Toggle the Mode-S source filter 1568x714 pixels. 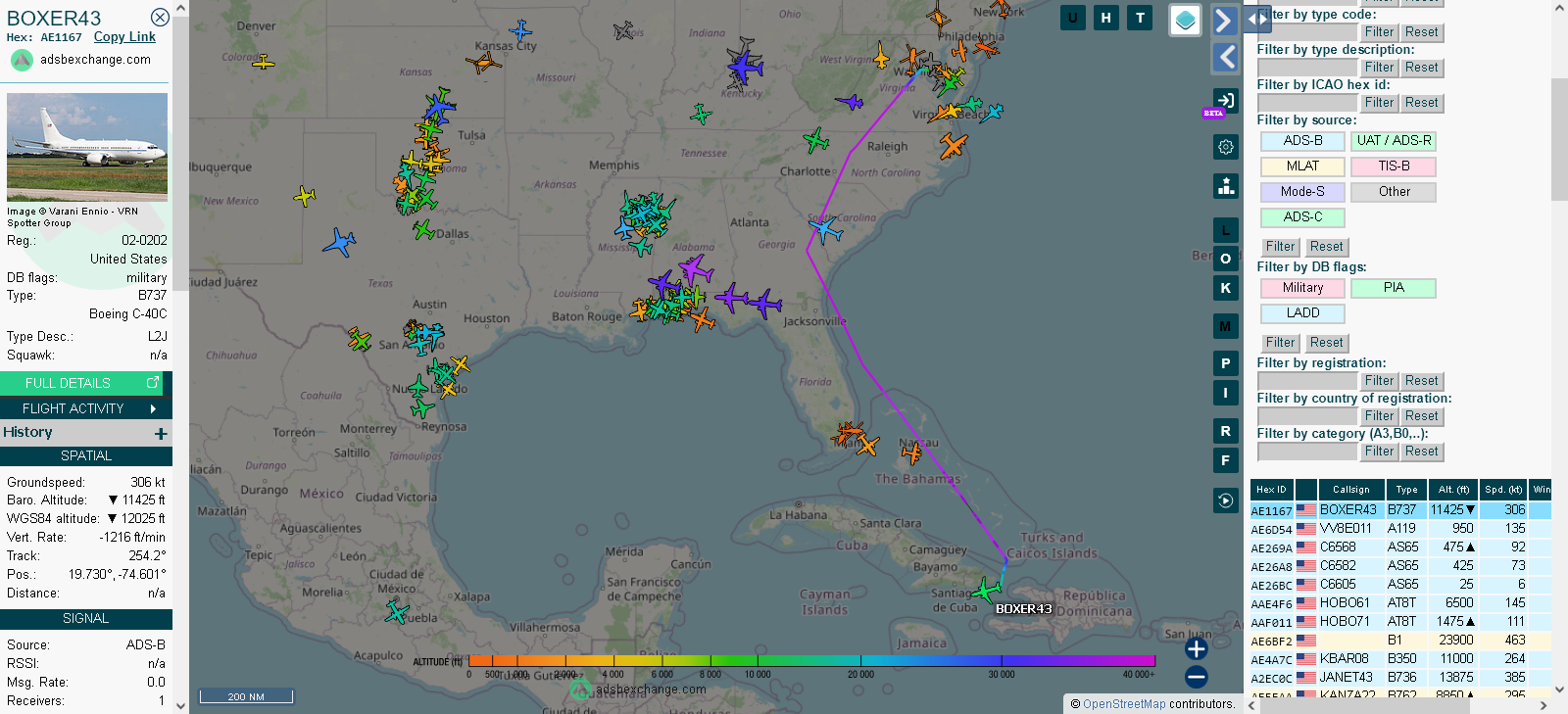1302,192
